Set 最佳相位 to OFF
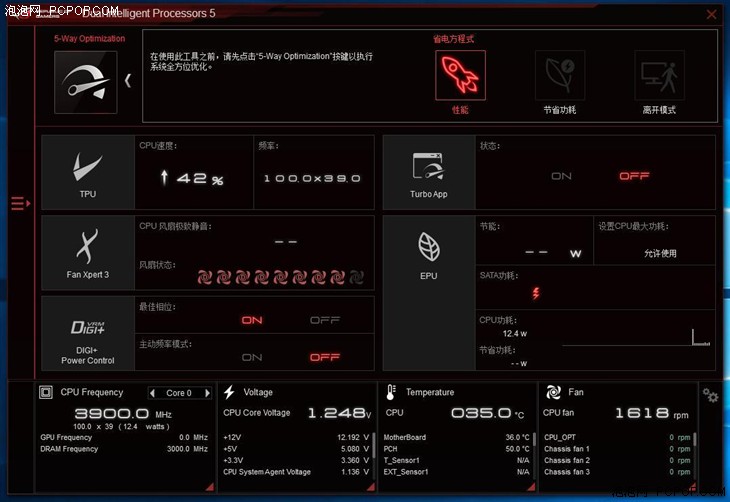This screenshot has width=730, height=502. (325, 320)
